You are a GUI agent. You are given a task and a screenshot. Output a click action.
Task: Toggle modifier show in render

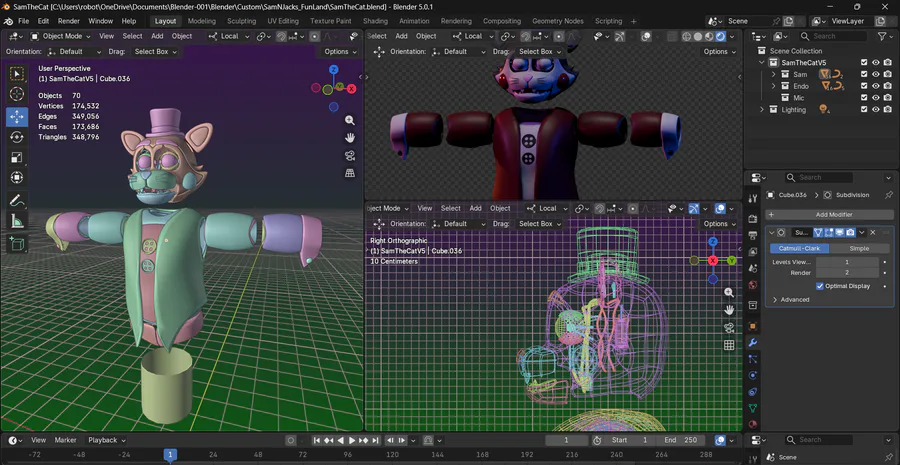point(849,232)
